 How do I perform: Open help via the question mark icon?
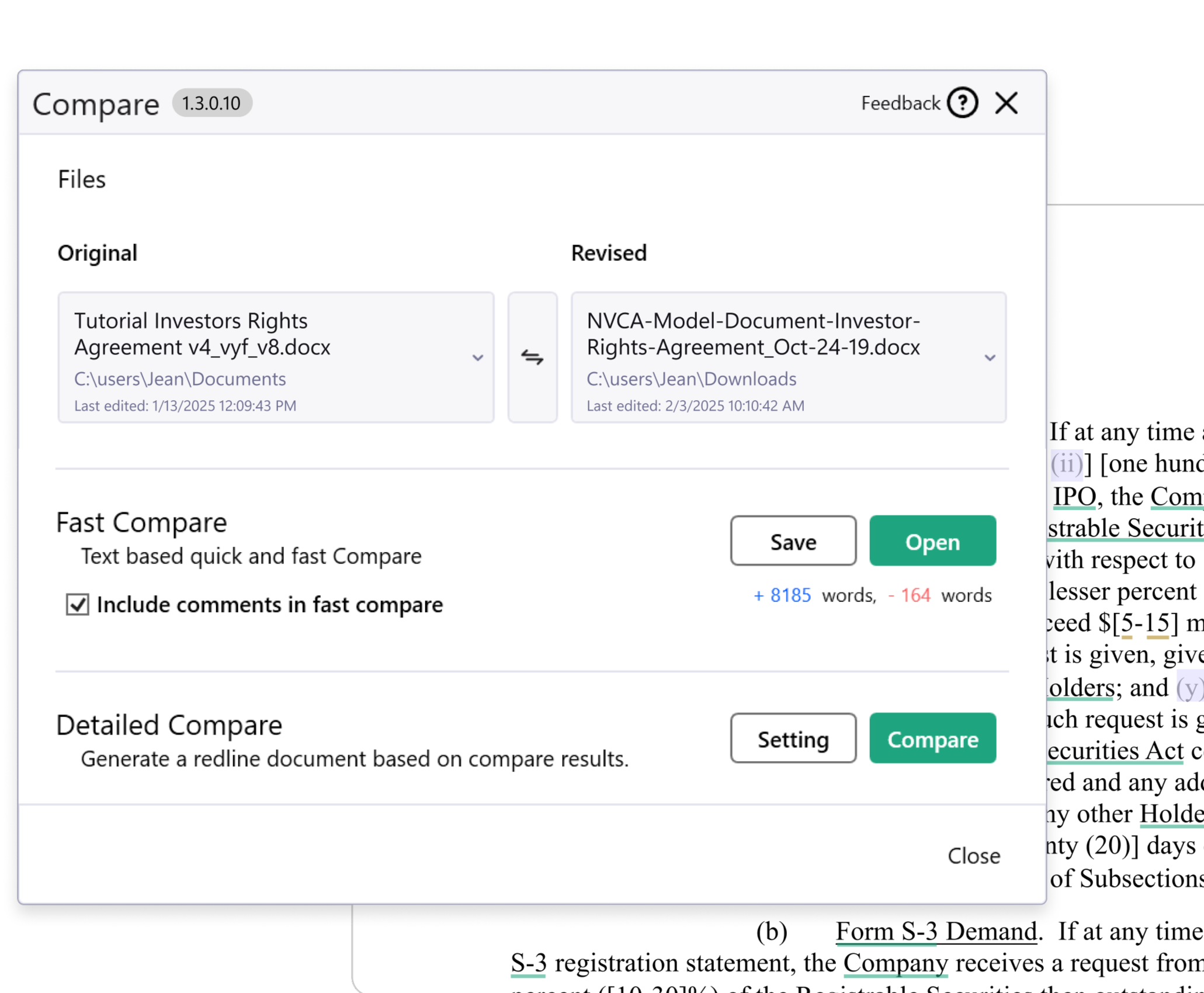point(962,103)
